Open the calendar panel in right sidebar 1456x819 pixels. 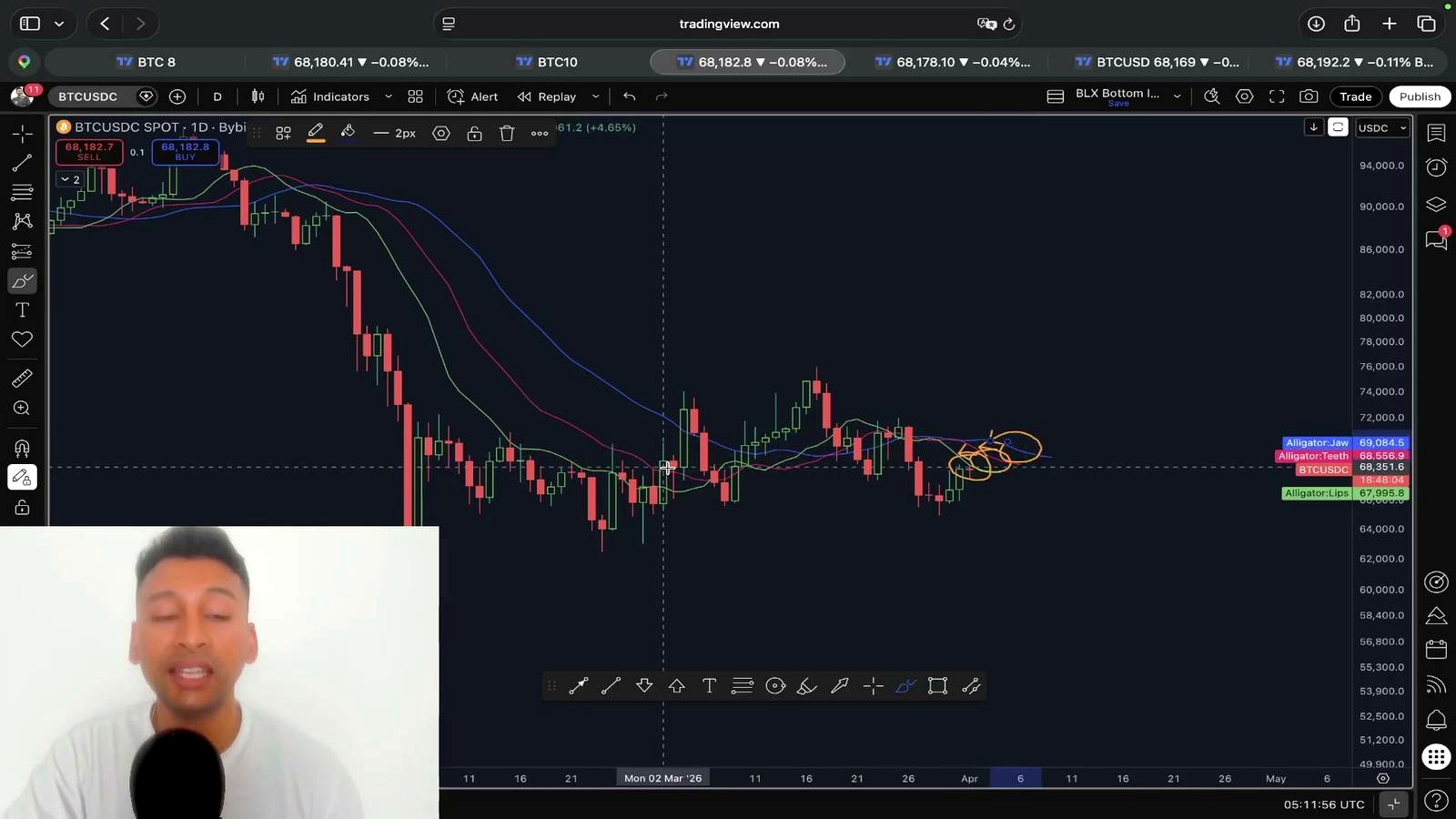(1436, 649)
